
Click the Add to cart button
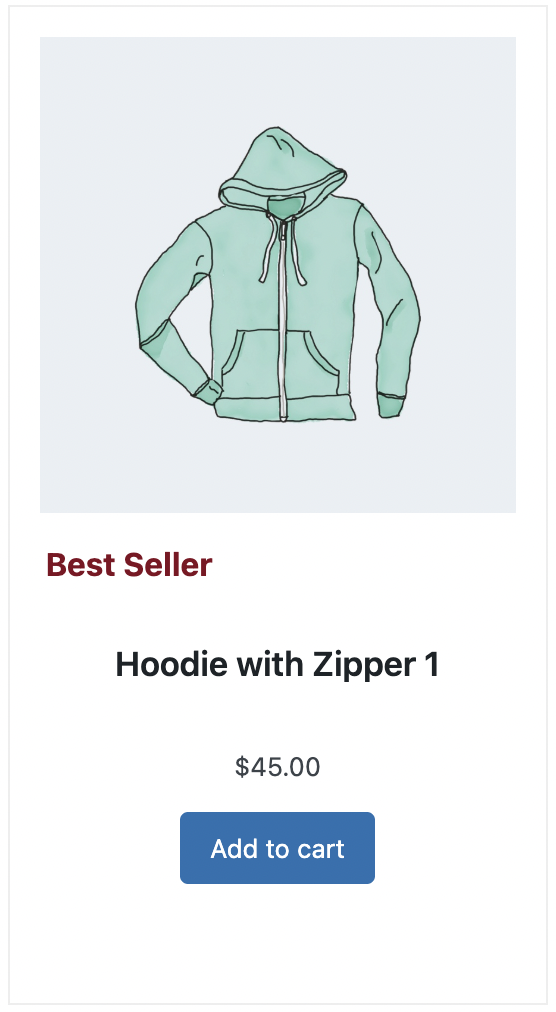click(277, 847)
